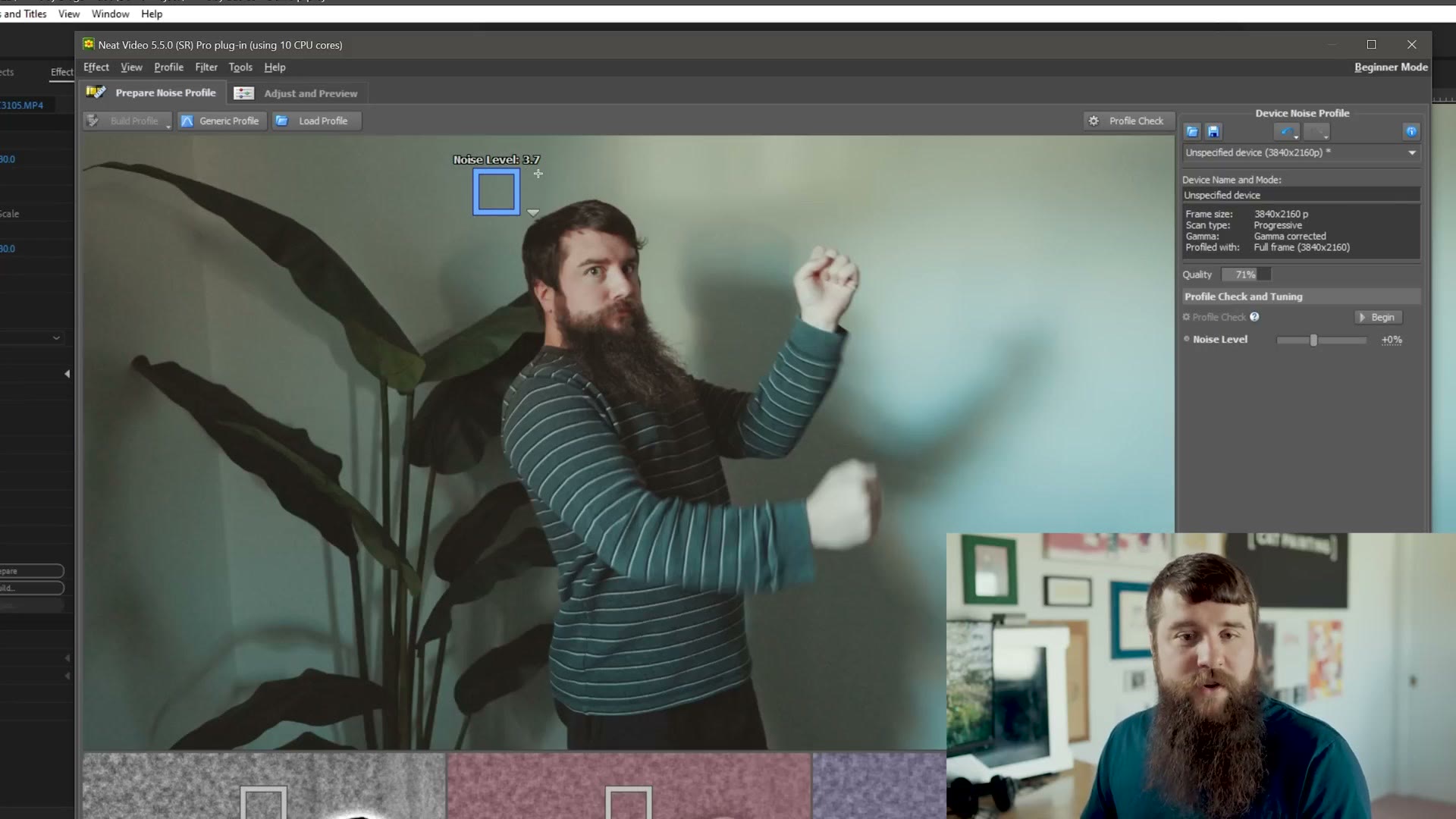This screenshot has width=1456, height=819.
Task: Switch to Adjust and Preview tab
Action: pyautogui.click(x=297, y=93)
